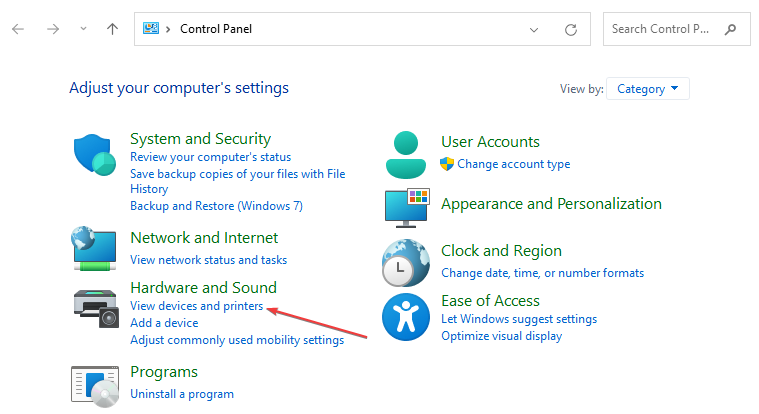
Task: Open recent locations dropdown arrow
Action: pyautogui.click(x=83, y=29)
